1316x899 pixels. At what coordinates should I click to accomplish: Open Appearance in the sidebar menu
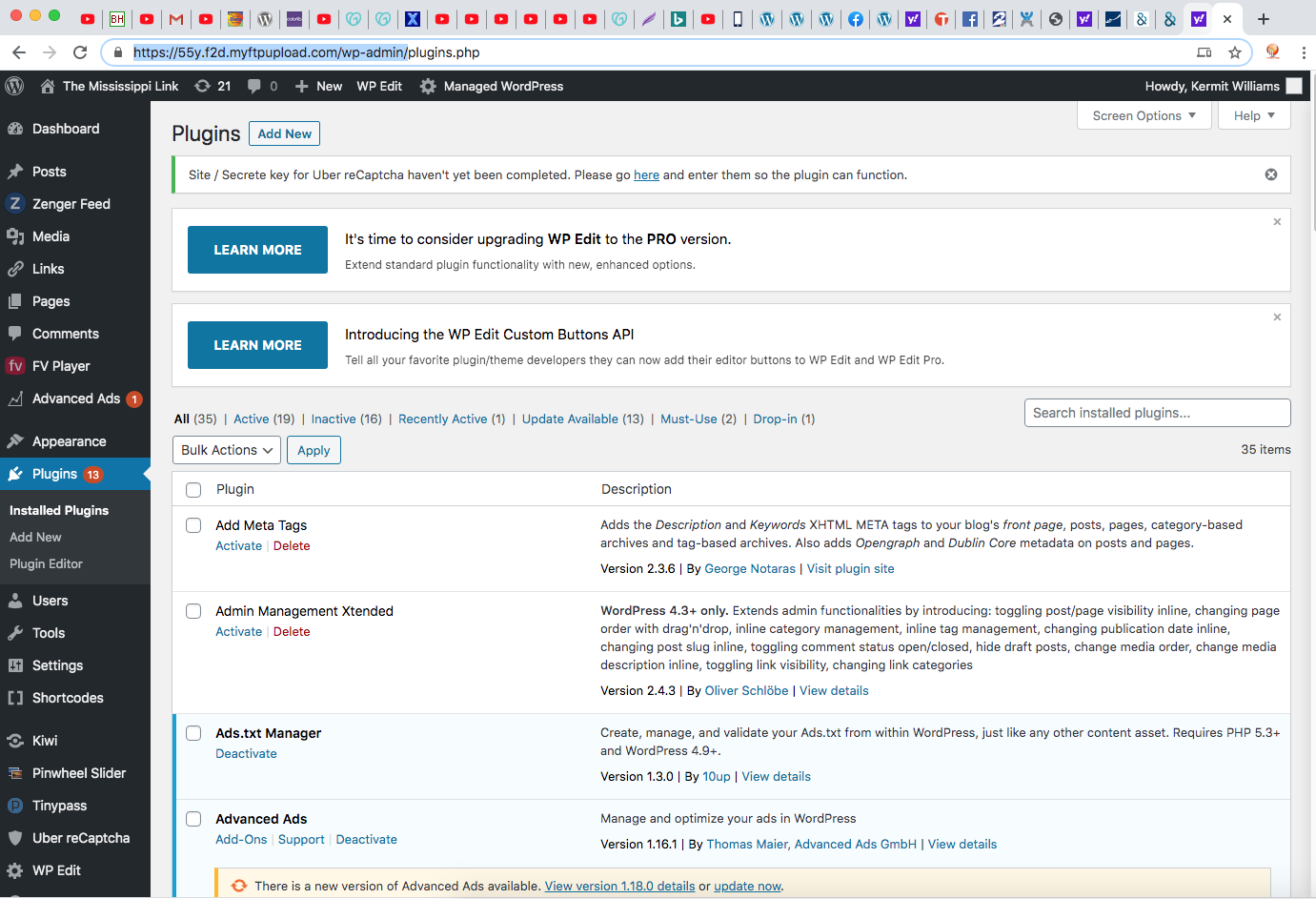coord(69,441)
